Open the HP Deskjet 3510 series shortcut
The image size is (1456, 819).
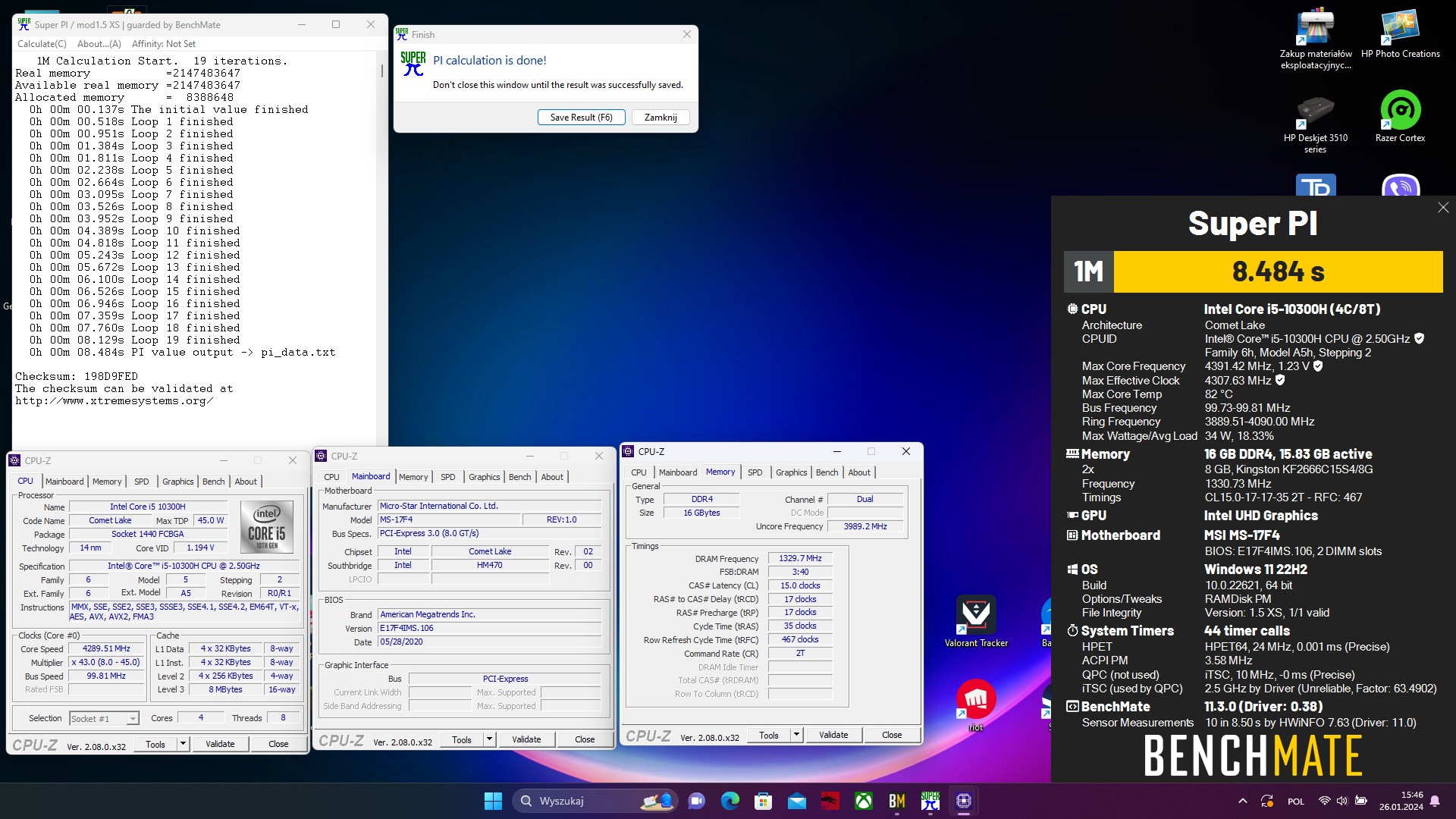[1316, 124]
